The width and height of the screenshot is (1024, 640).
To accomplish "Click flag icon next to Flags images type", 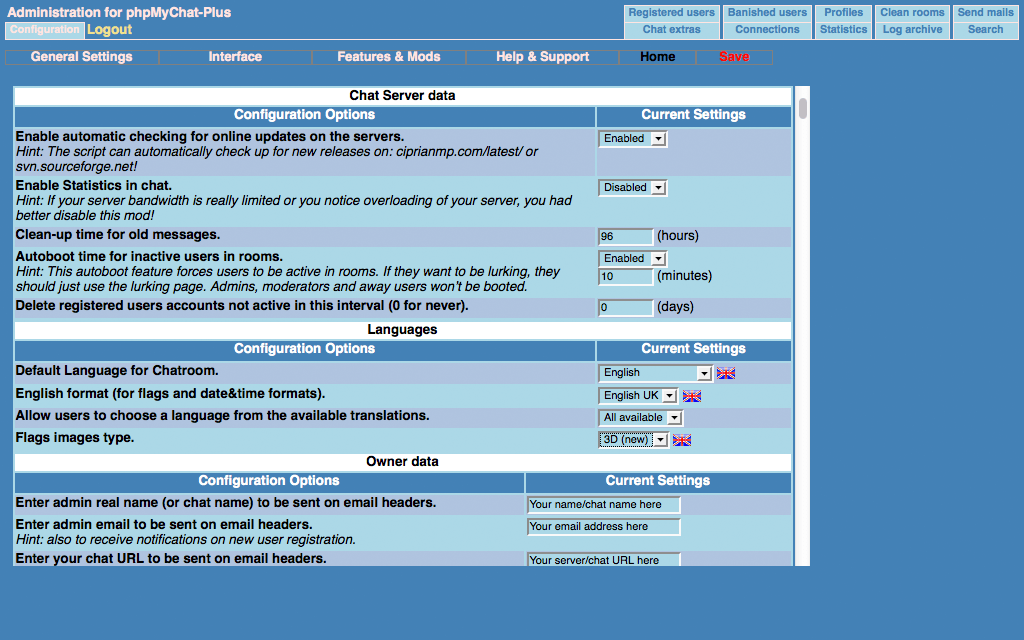I will 682,440.
